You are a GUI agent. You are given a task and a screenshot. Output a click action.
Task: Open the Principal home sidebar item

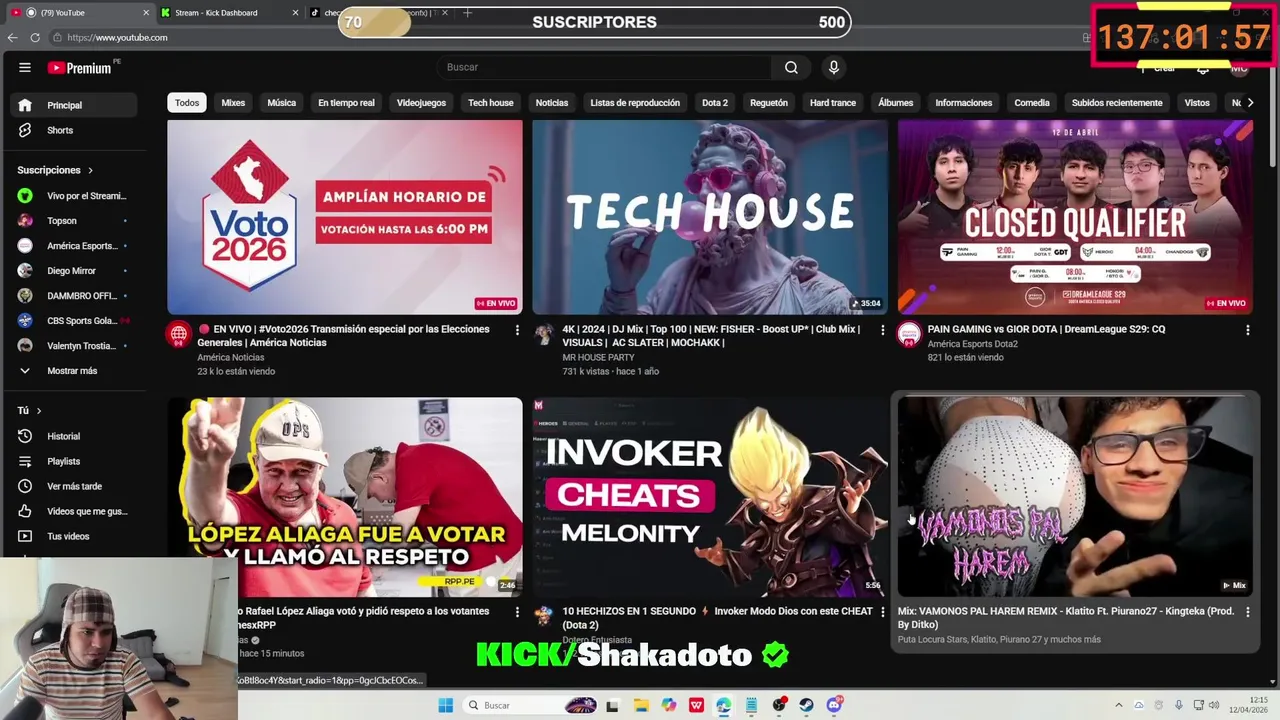click(x=73, y=105)
